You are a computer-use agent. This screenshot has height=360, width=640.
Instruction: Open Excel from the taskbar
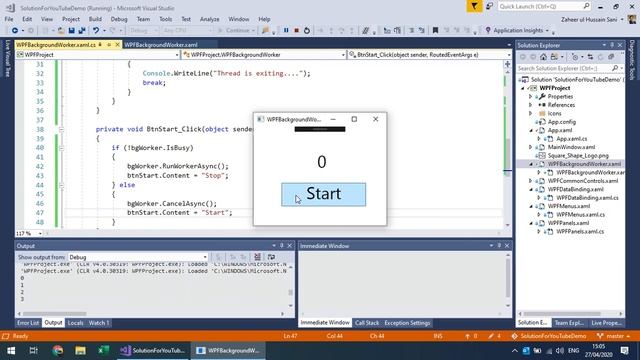[103, 350]
